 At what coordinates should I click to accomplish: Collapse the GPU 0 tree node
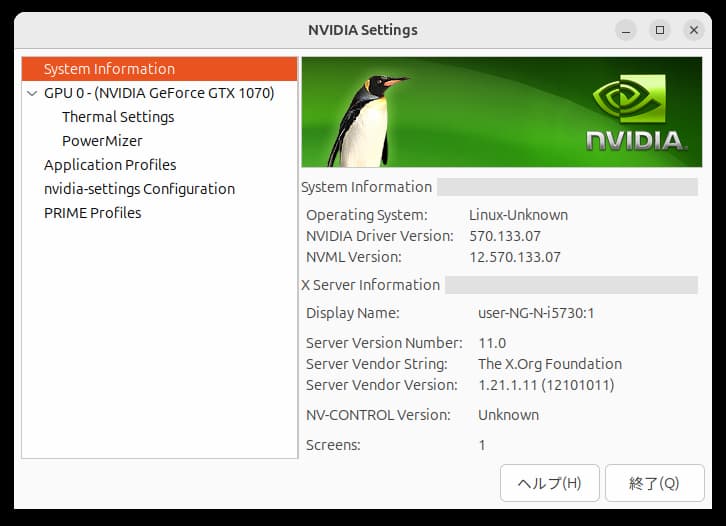point(32,94)
